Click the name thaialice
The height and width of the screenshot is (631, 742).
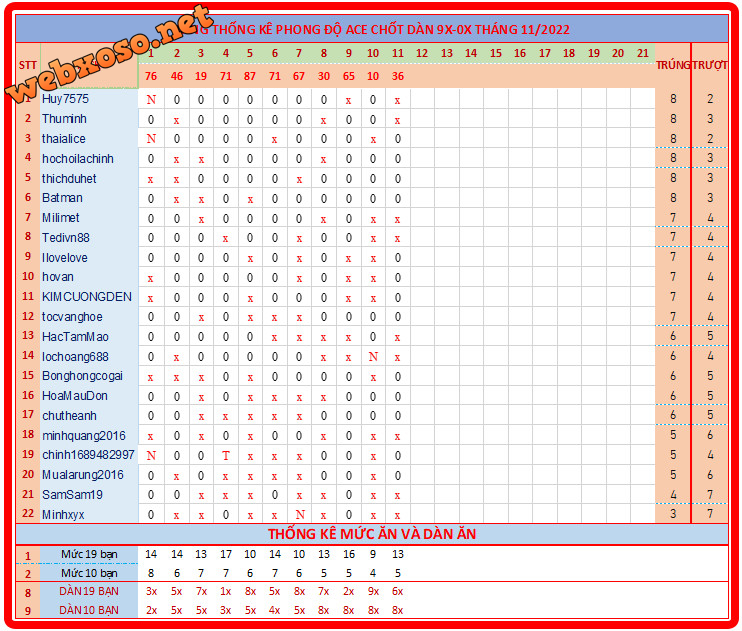(64, 139)
